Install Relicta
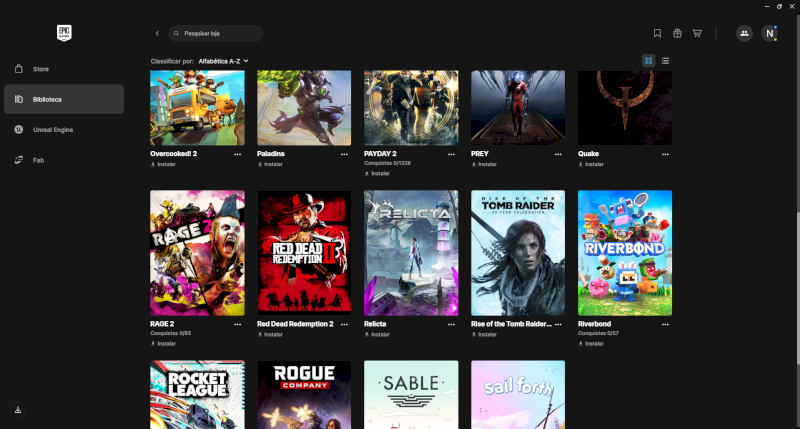The image size is (800, 429). point(377,335)
